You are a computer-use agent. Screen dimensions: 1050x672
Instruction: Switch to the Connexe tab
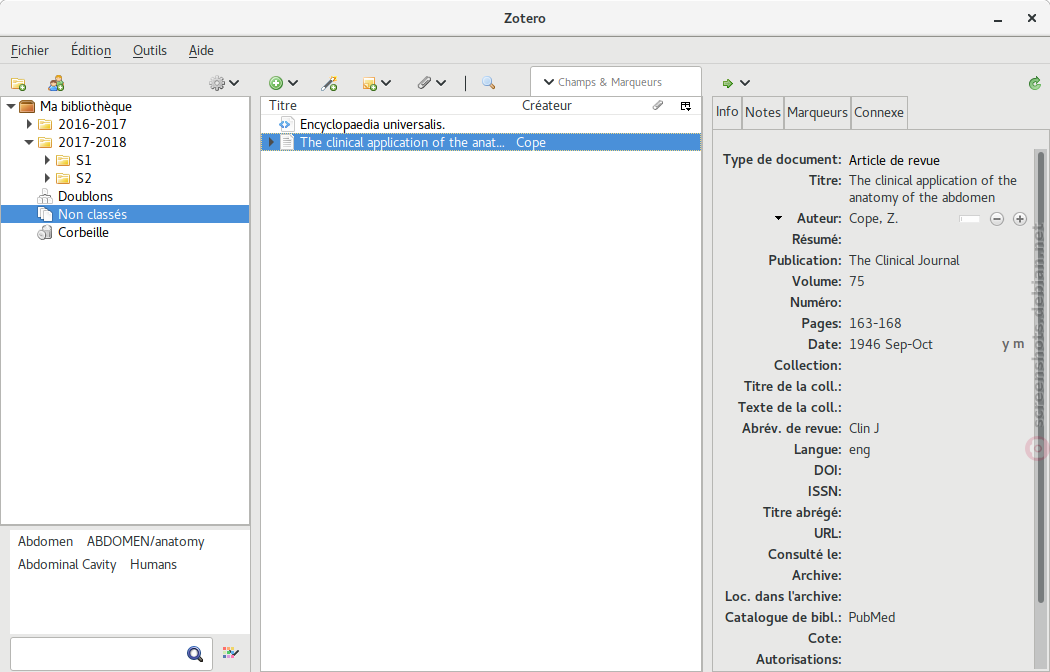click(x=879, y=112)
